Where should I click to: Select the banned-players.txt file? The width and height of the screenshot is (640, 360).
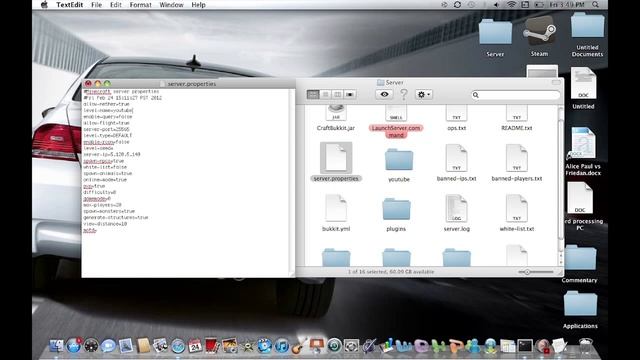[517, 162]
